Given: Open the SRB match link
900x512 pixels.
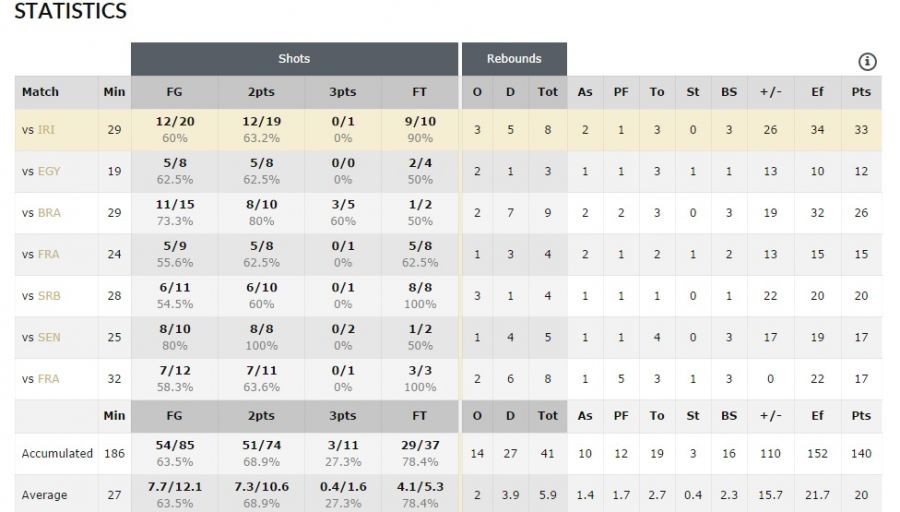Looking at the screenshot, I should click(49, 296).
